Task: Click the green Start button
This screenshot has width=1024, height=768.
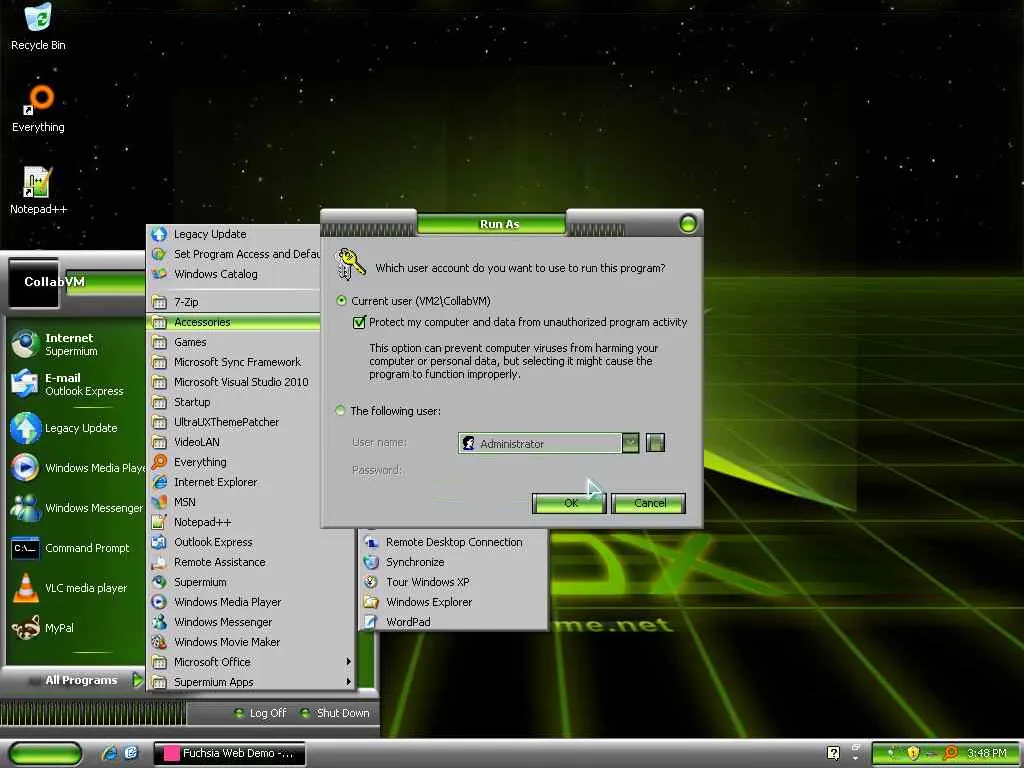Action: click(x=45, y=753)
